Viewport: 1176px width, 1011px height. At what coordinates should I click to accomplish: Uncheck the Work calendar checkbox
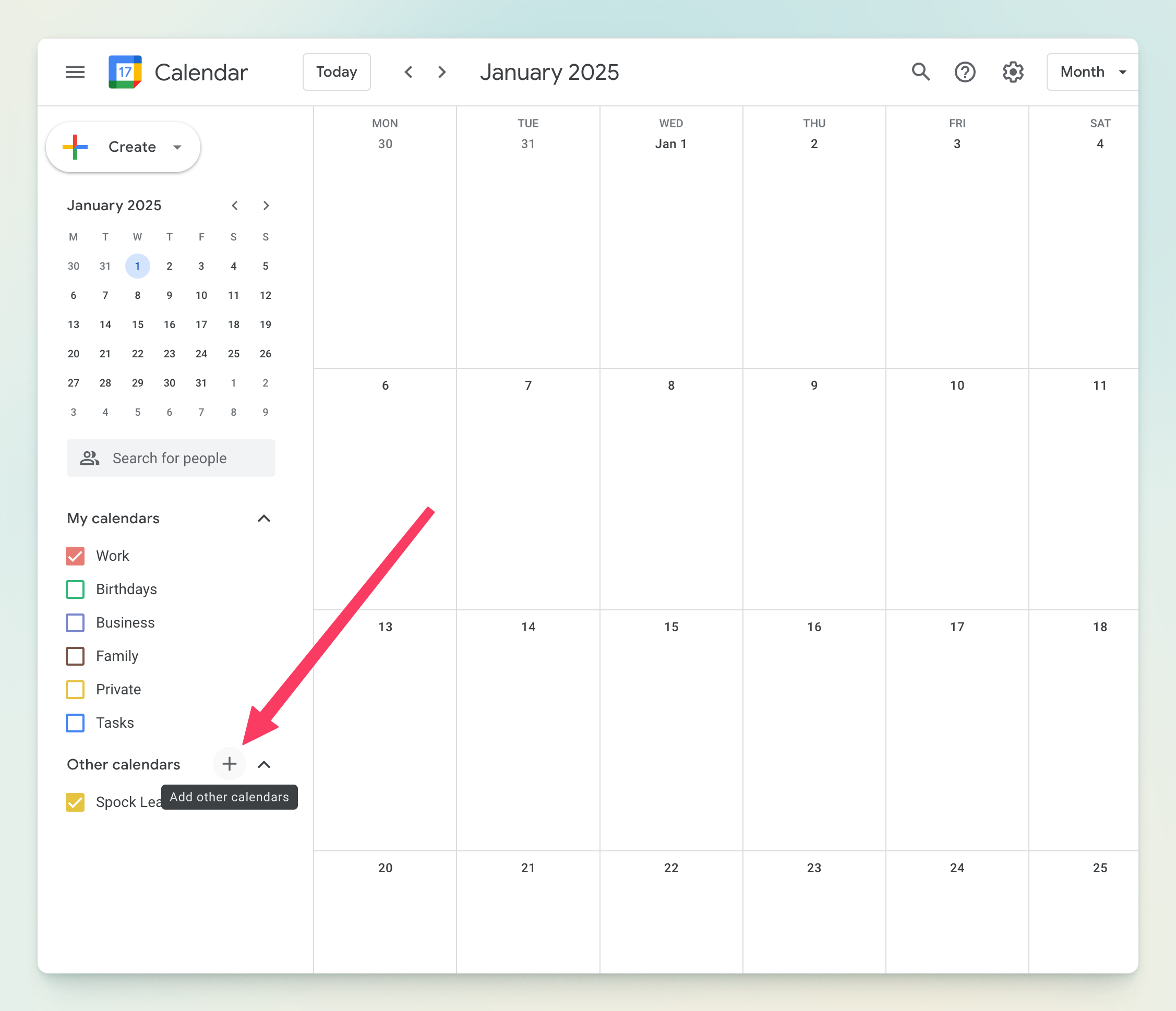(x=75, y=556)
